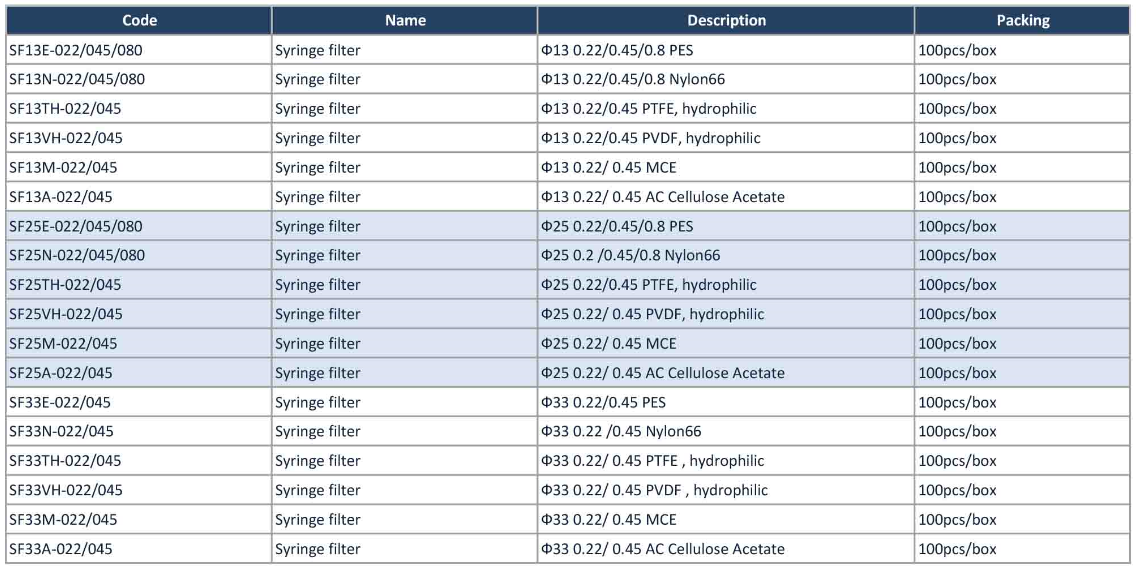
Task: Select code cell SF13E-022/045/080
Action: (139, 50)
